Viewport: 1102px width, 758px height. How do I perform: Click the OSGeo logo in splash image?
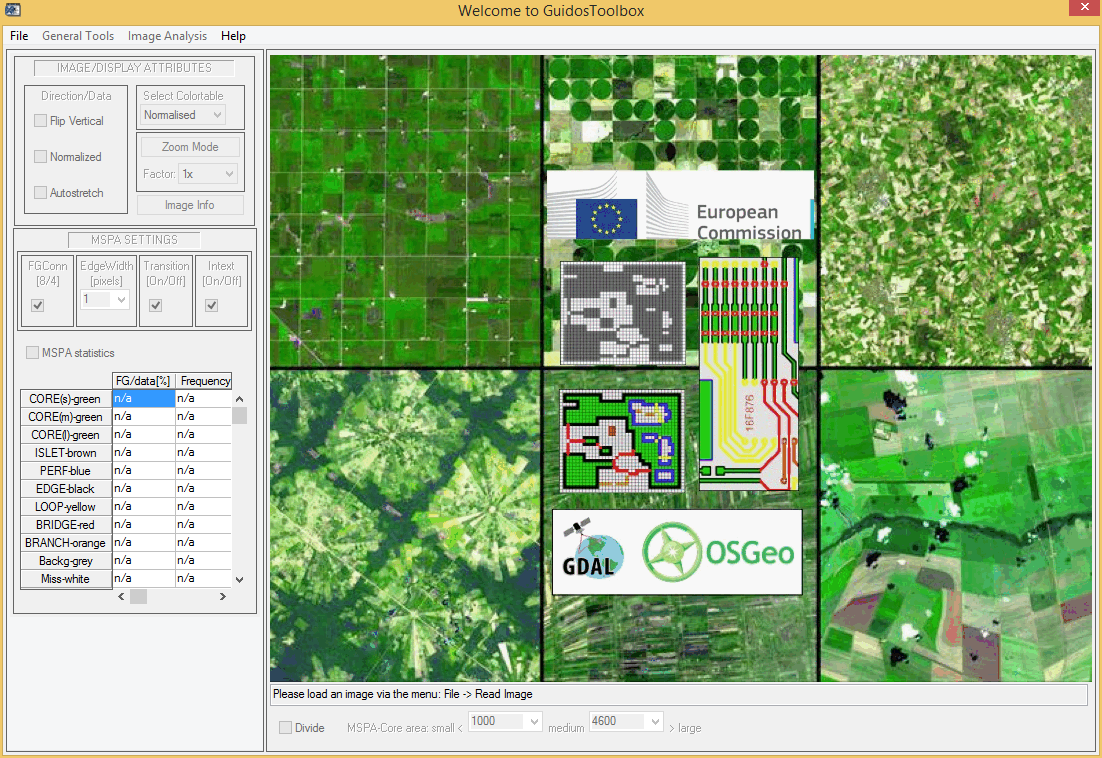[718, 552]
